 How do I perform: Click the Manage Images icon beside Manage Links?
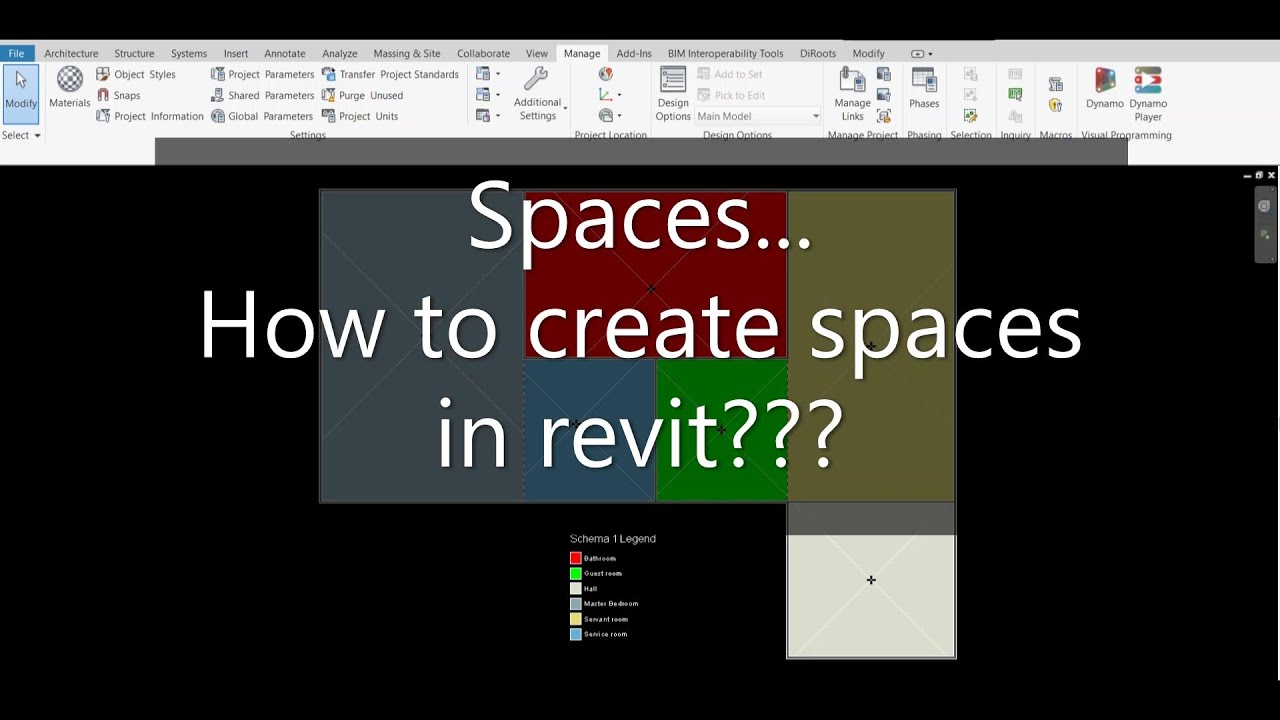tap(884, 74)
